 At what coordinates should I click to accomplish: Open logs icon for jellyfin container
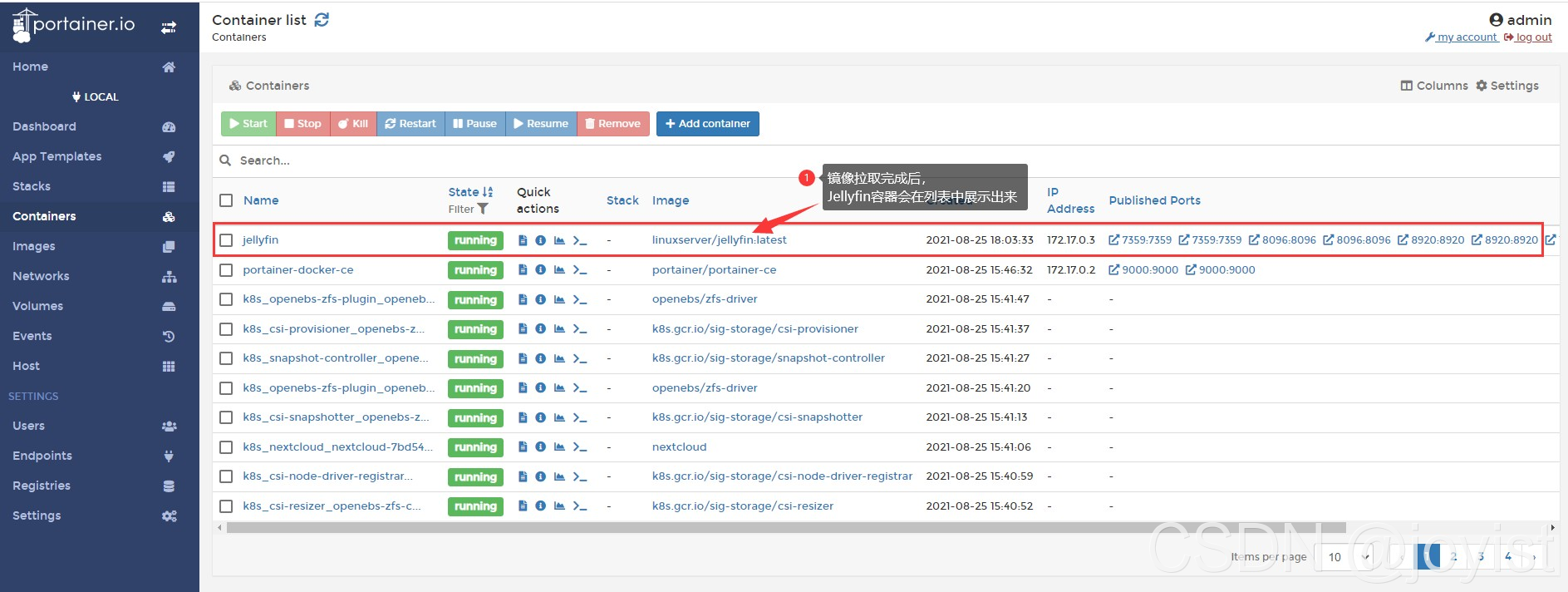coord(523,240)
